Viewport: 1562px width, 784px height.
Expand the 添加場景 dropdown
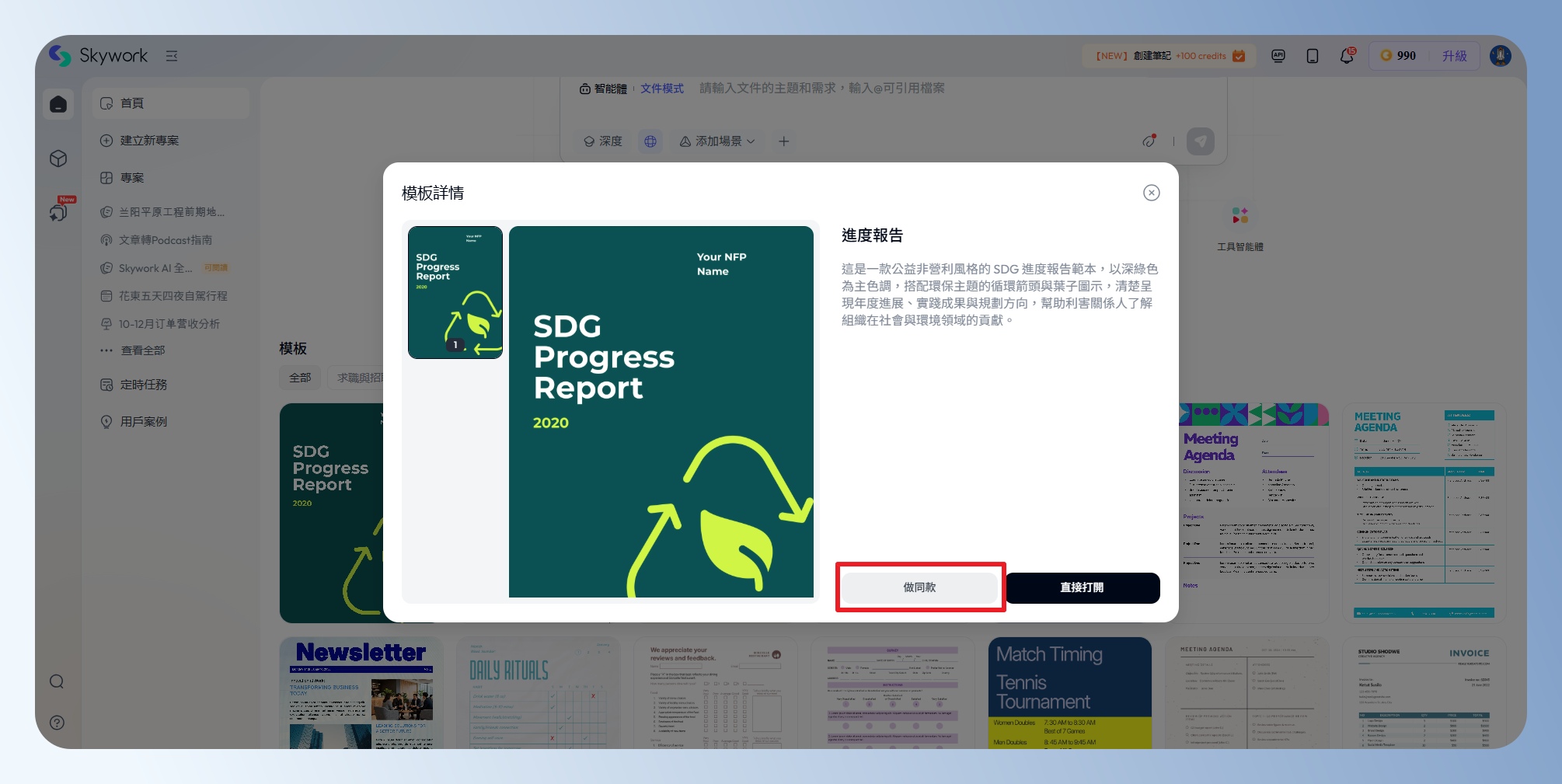(717, 141)
